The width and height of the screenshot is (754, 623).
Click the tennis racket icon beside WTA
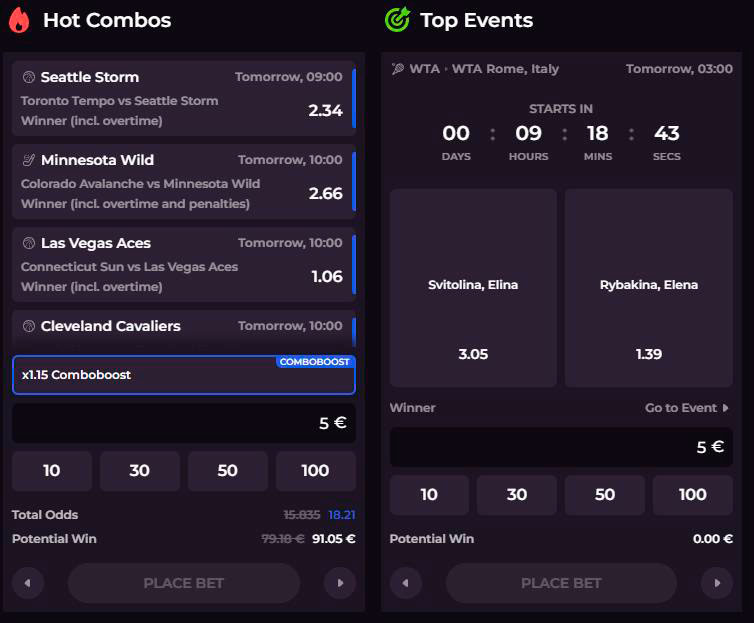(398, 69)
